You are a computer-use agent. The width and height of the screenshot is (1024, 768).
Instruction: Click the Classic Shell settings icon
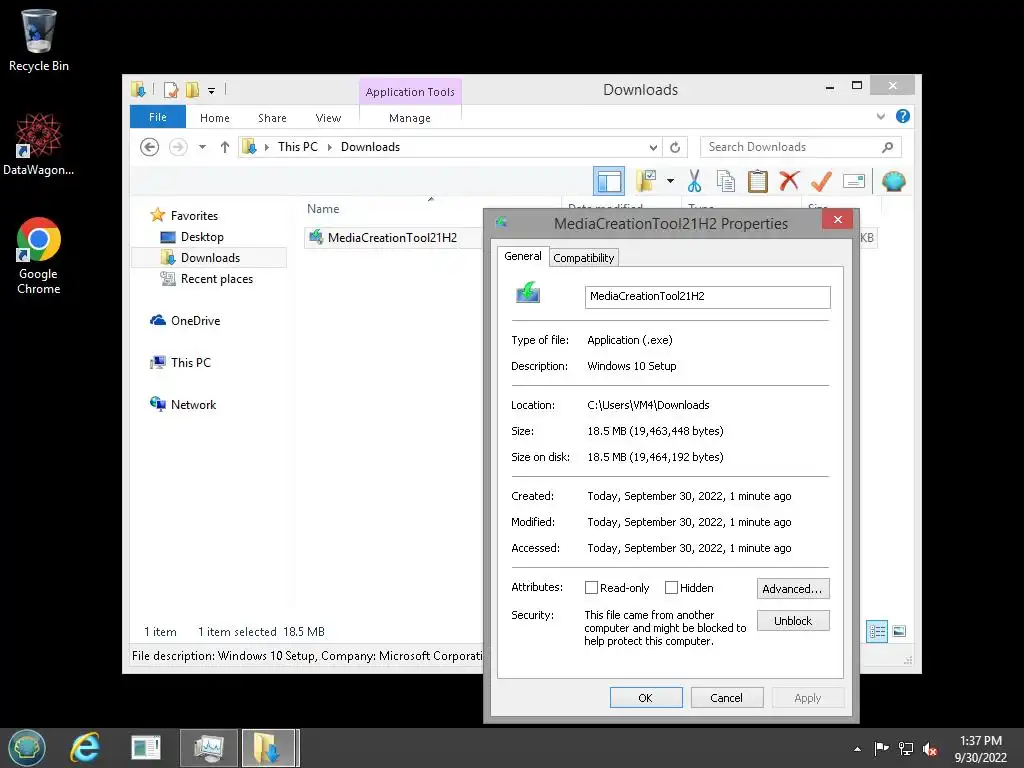[x=893, y=181]
